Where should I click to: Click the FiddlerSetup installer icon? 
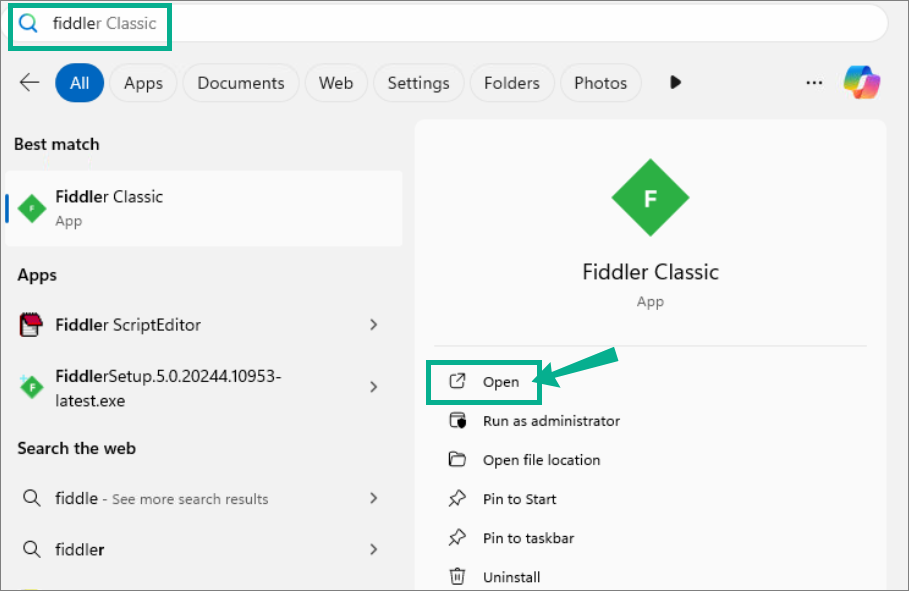coord(32,387)
